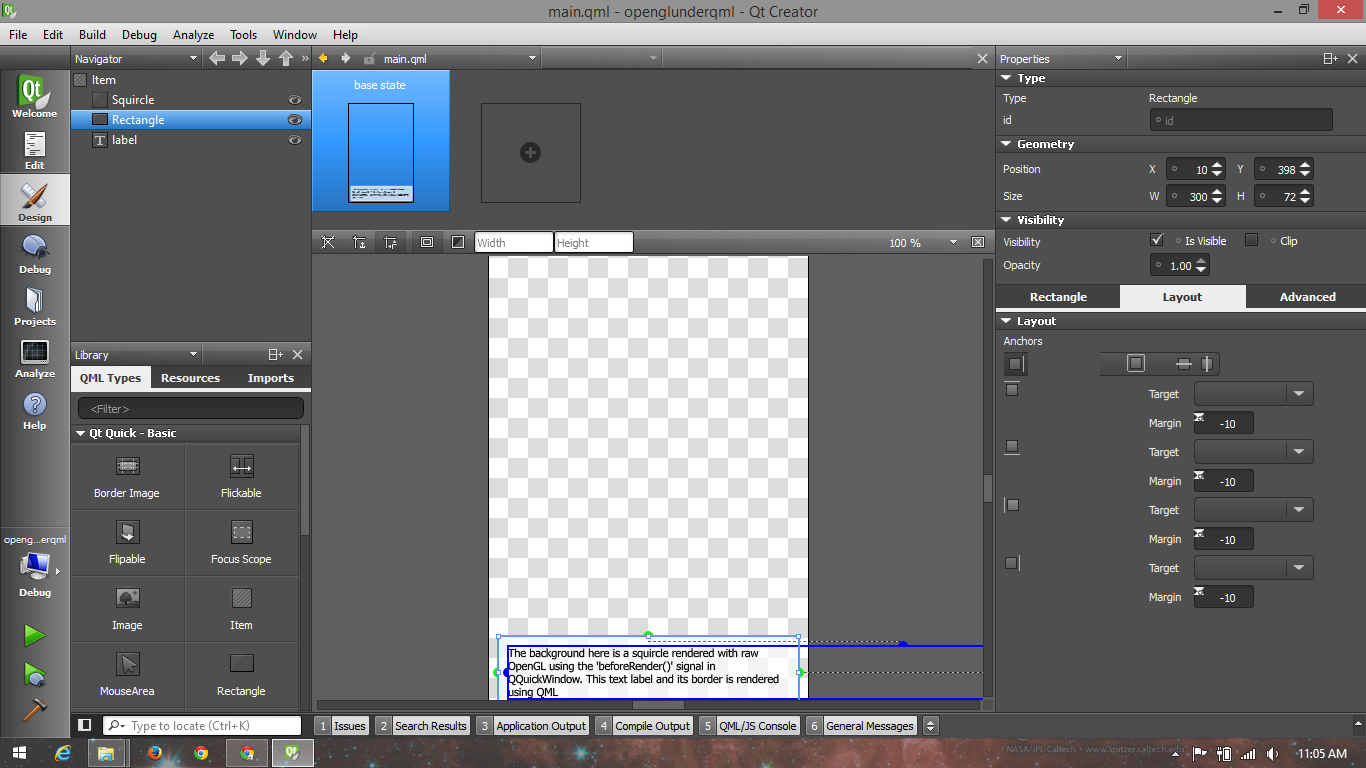Collapse the Visibility section
Image resolution: width=1366 pixels, height=768 pixels.
click(x=1007, y=220)
